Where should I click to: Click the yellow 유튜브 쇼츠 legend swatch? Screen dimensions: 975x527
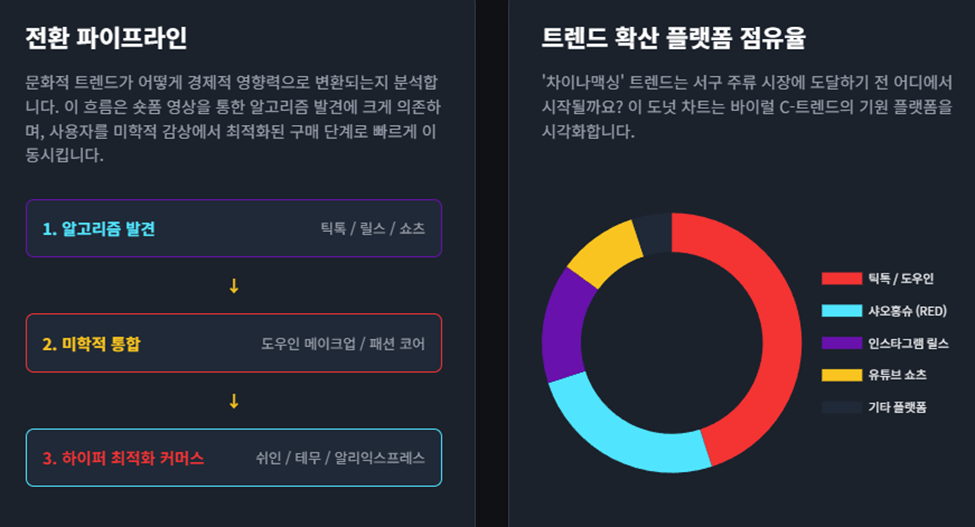click(841, 375)
